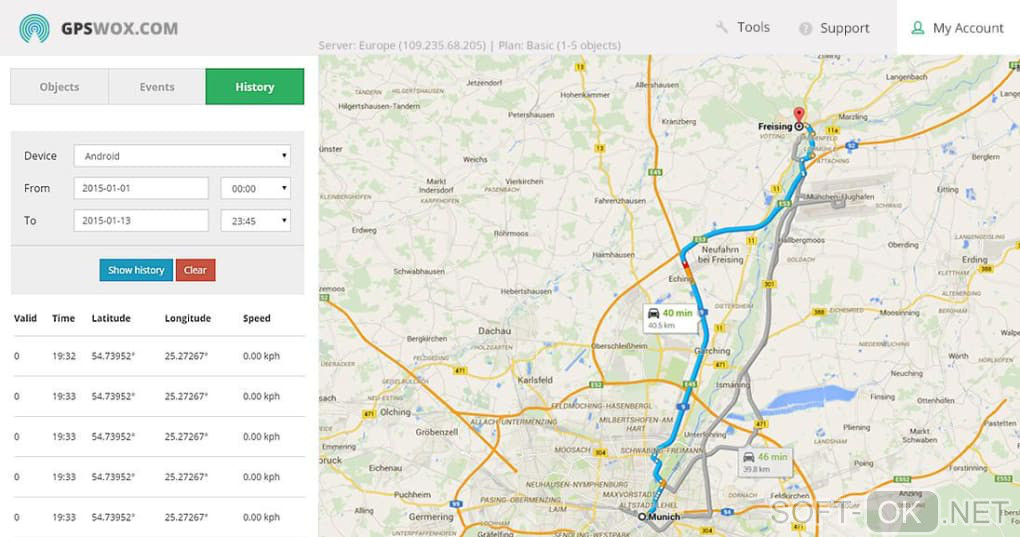Click the Gröbenzell label on the map

(437, 432)
